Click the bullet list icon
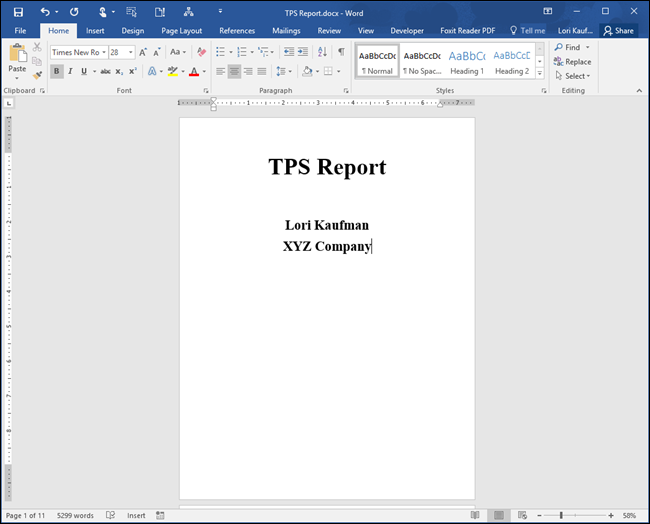 pos(221,51)
